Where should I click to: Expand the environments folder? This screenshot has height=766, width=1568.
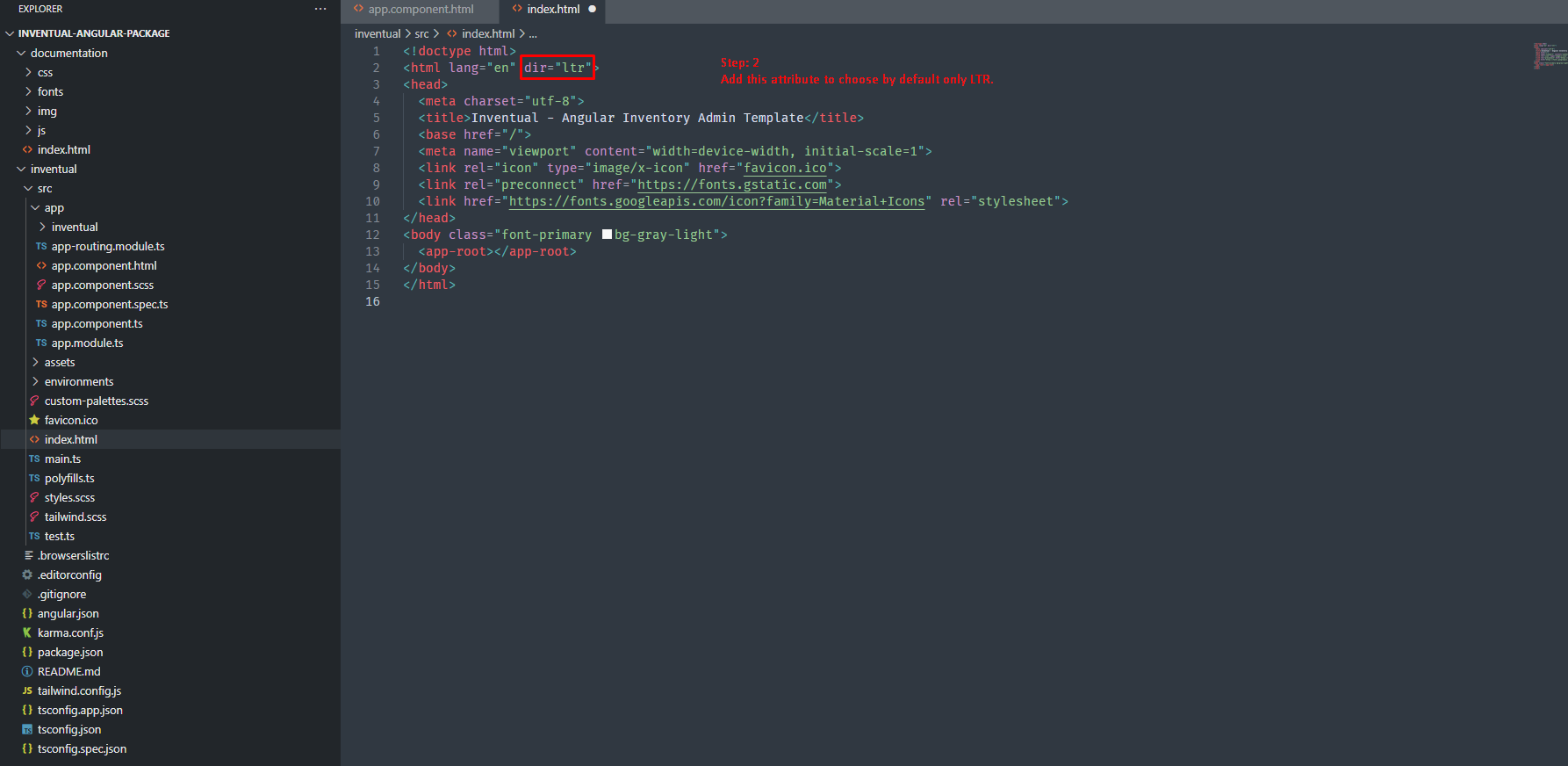tap(35, 381)
